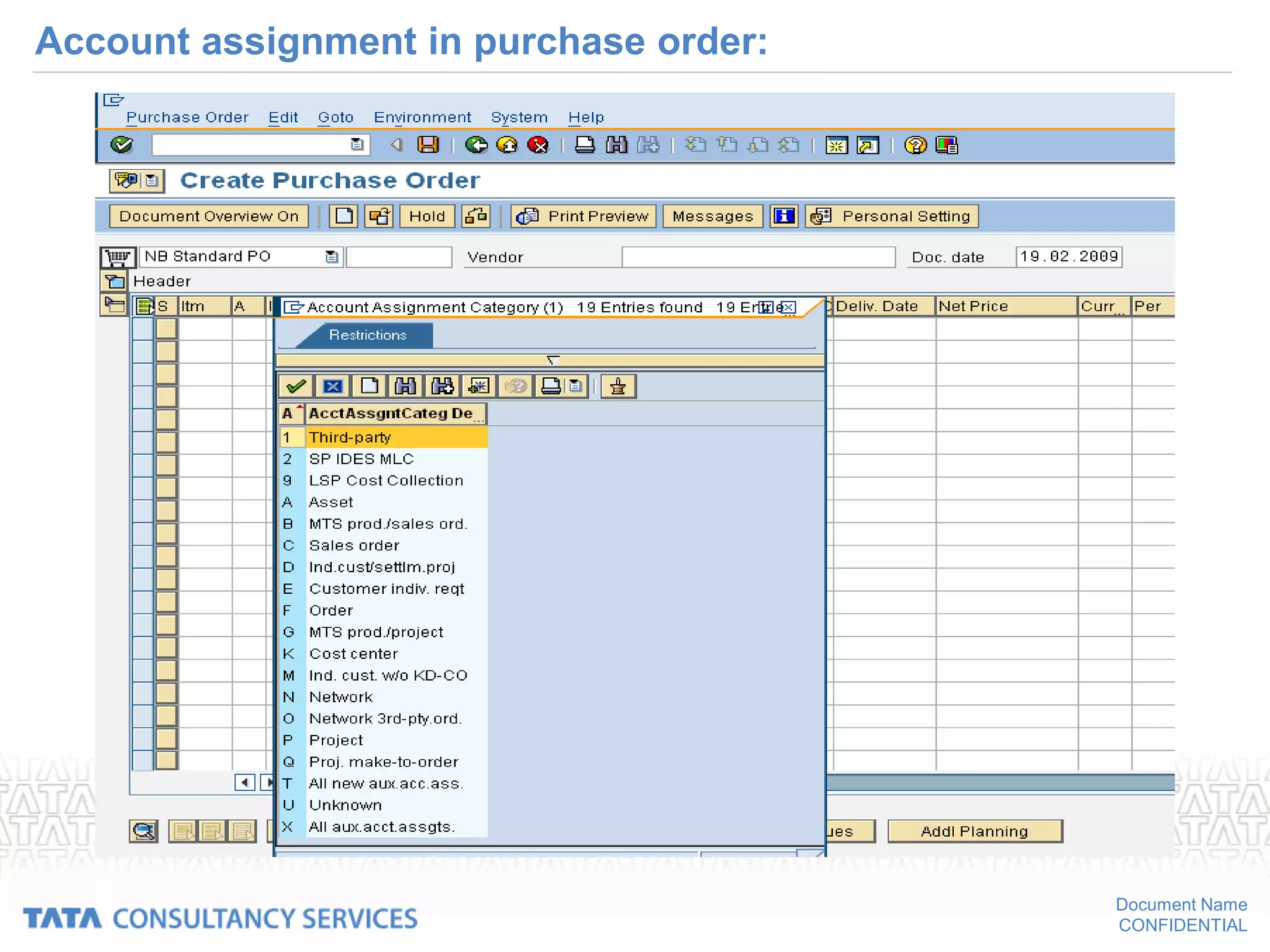1270x952 pixels.
Task: Click the yellow Exit arrow icon
Action: click(507, 145)
